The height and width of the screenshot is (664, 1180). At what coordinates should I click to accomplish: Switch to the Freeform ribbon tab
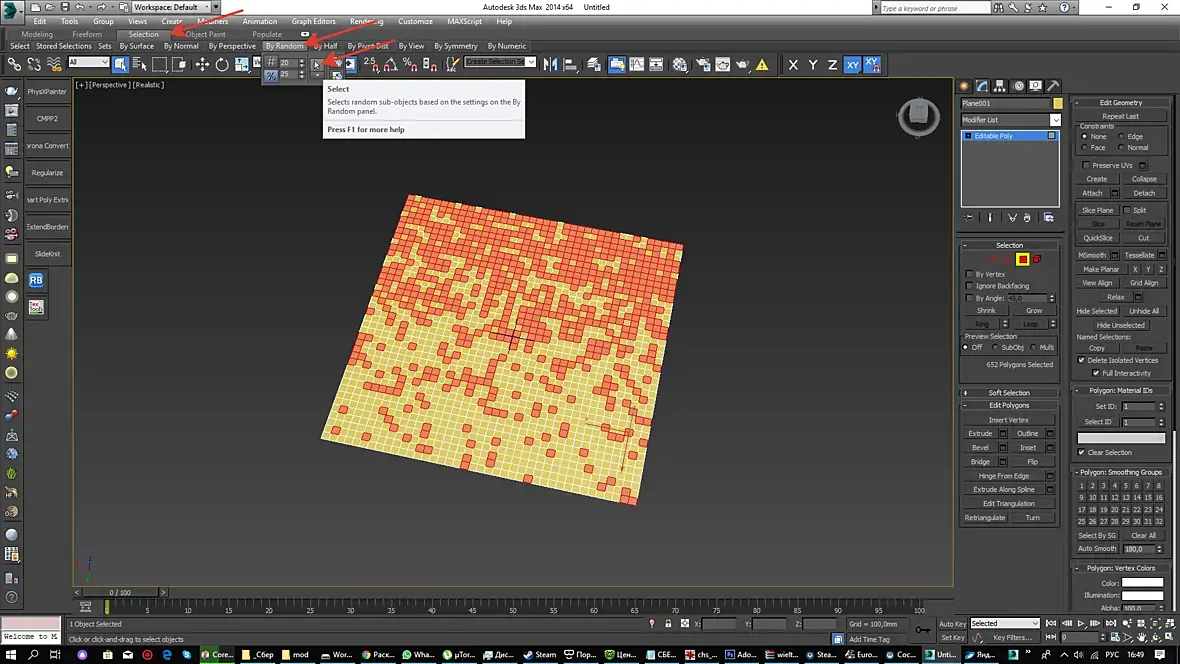coord(87,34)
